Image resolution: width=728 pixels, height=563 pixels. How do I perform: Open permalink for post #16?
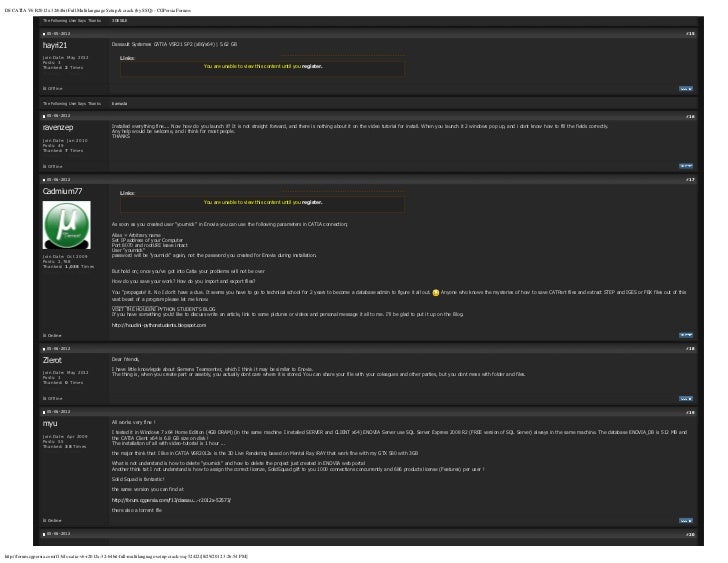pos(690,116)
